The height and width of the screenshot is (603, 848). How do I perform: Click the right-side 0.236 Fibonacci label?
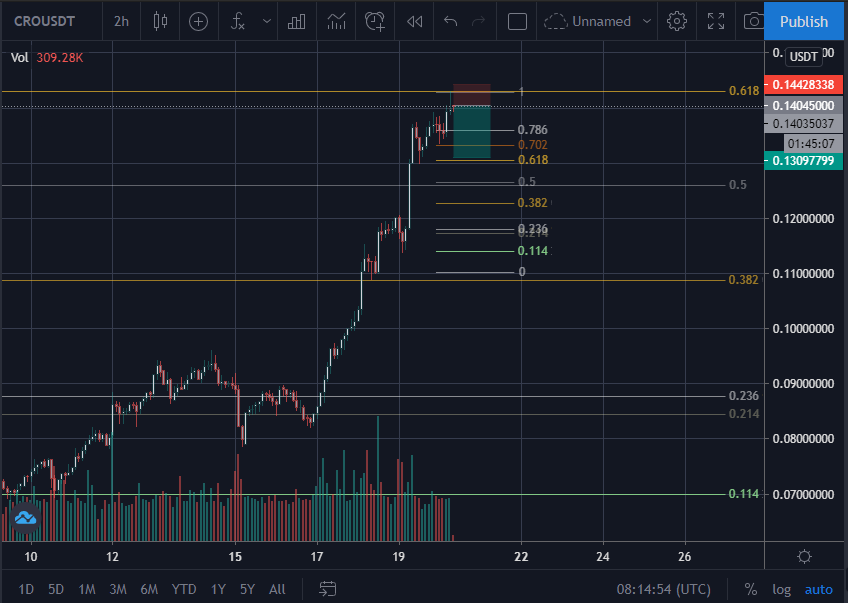(x=744, y=396)
